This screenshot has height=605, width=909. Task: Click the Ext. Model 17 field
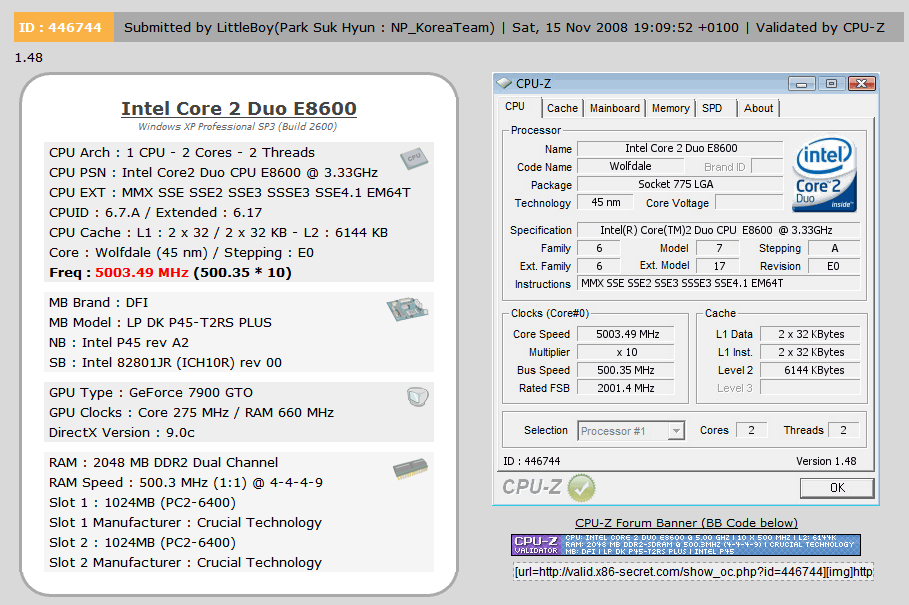pyautogui.click(x=718, y=266)
